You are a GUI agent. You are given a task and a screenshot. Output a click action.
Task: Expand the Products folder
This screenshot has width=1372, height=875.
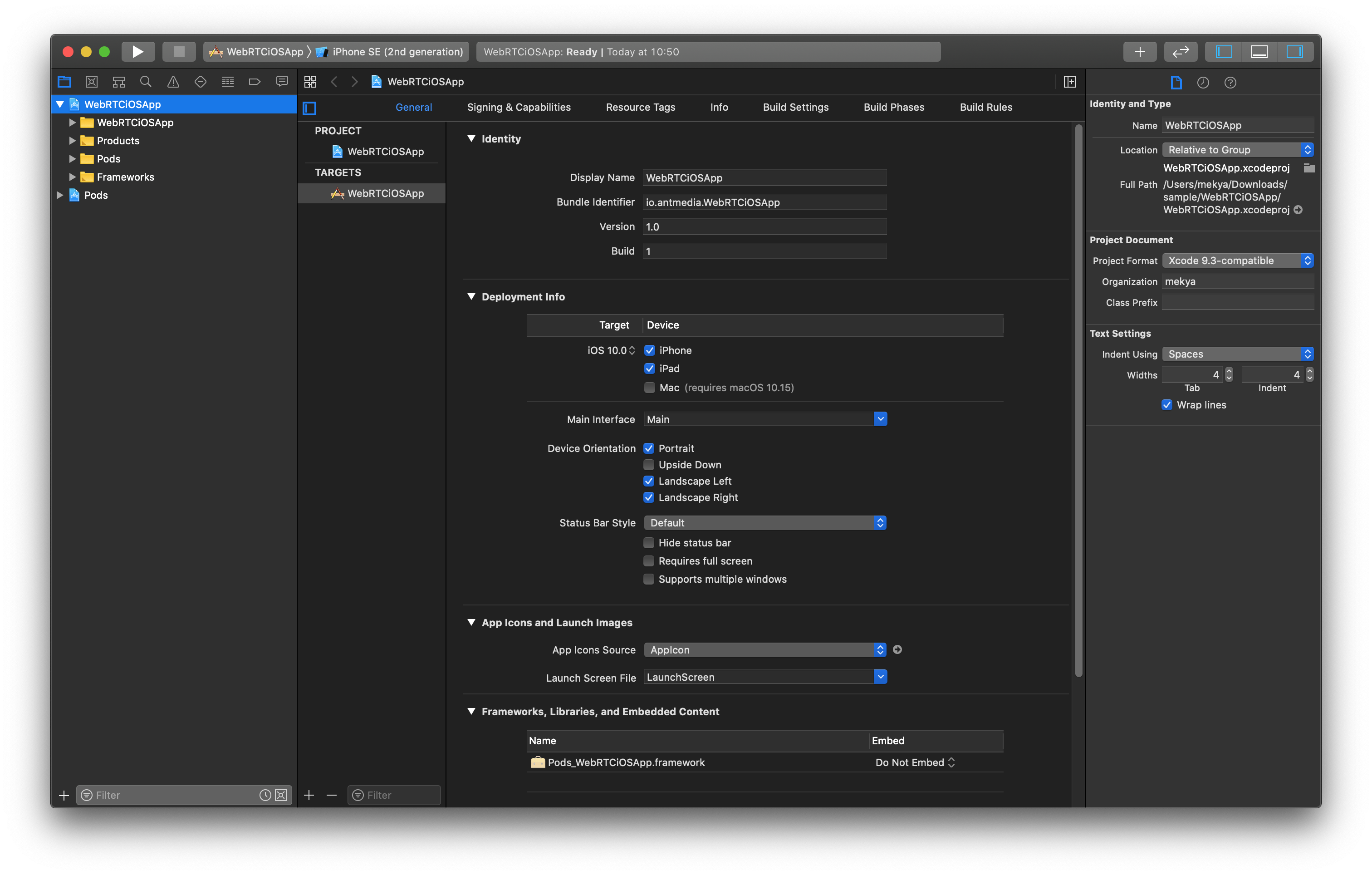click(x=72, y=140)
